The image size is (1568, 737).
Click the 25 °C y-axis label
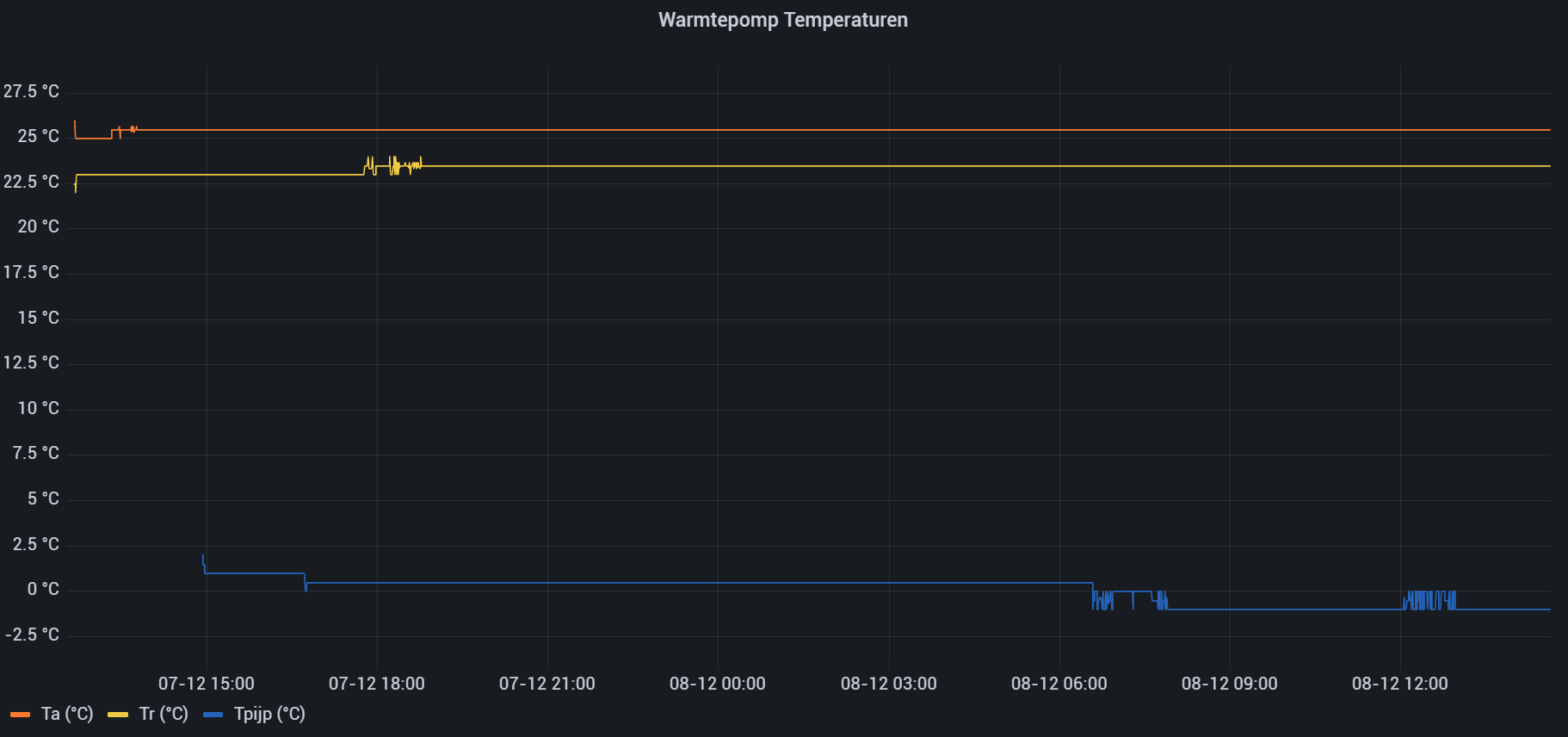(x=39, y=136)
